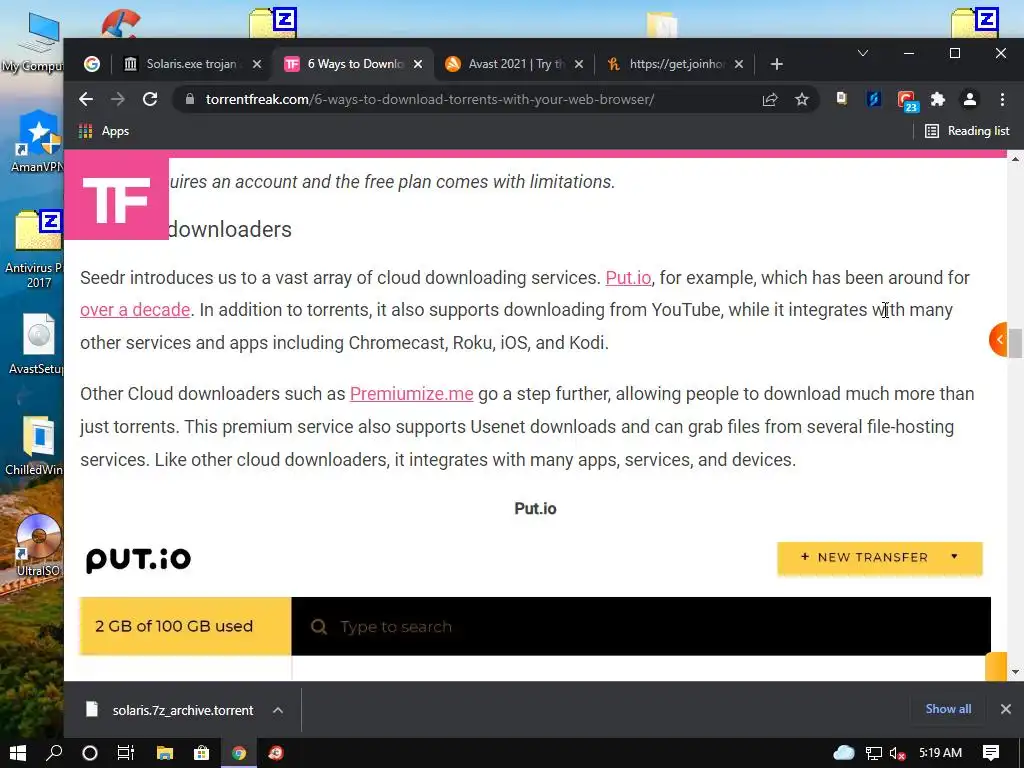This screenshot has width=1024, height=768.
Task: Open File Explorer from the taskbar
Action: [x=165, y=753]
